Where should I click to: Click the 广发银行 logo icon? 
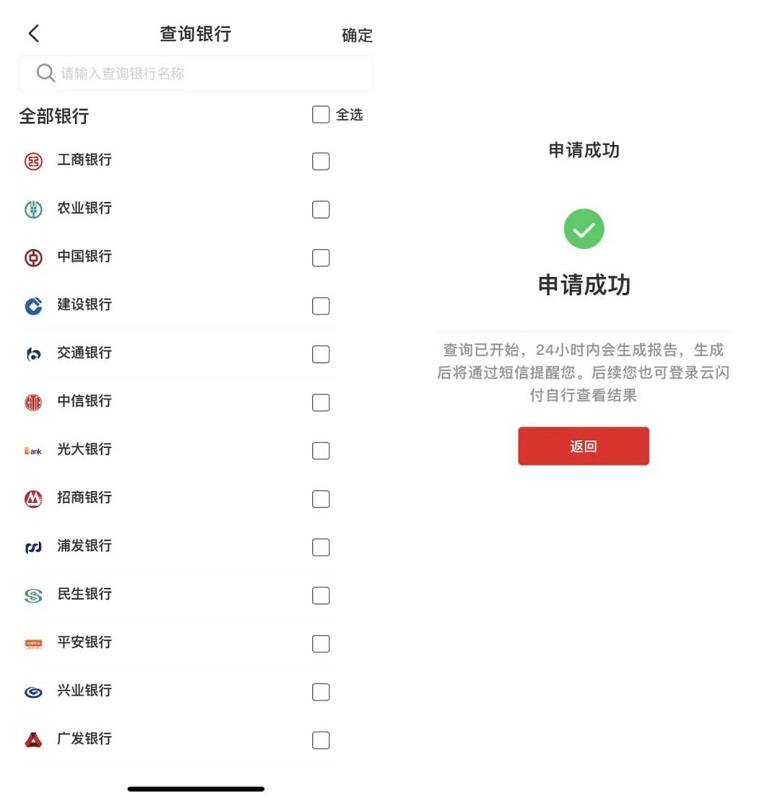[34, 740]
